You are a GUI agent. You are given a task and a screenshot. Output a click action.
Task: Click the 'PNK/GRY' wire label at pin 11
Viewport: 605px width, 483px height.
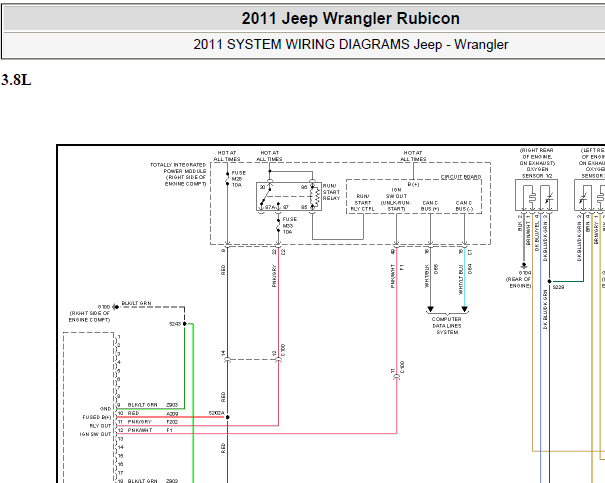(x=139, y=422)
